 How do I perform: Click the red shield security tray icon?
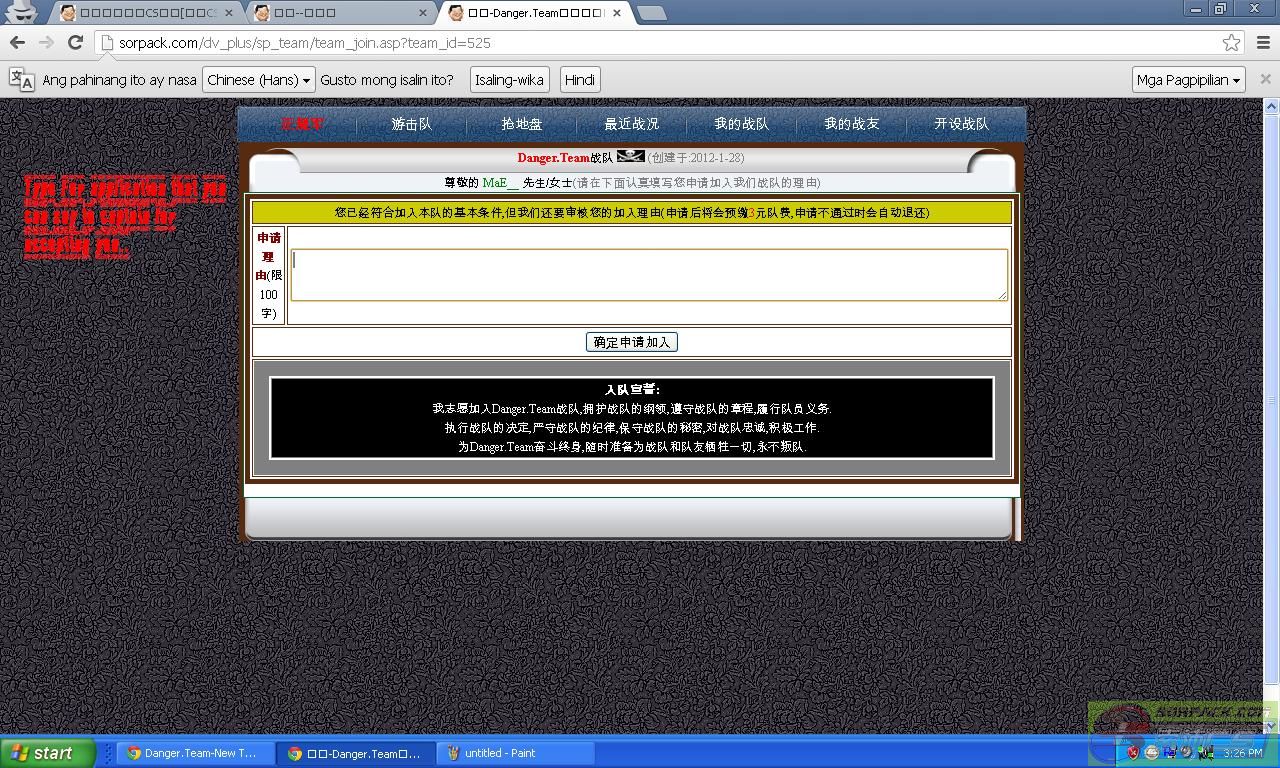(1133, 752)
